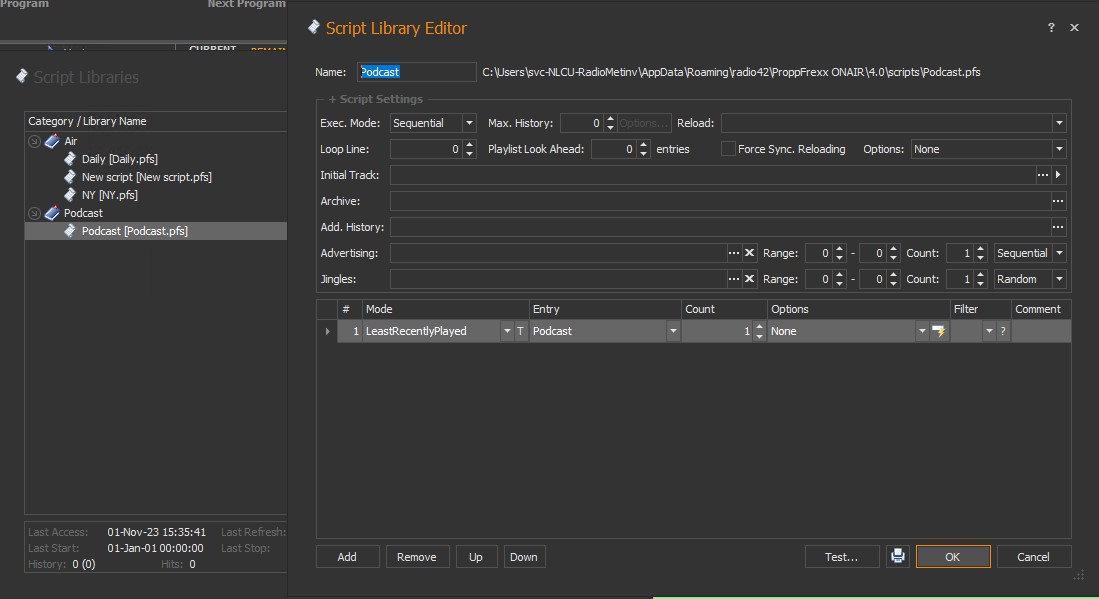Screen dimensions: 1099x599
Task: Clear the Jingles field with X icon
Action: [x=749, y=279]
